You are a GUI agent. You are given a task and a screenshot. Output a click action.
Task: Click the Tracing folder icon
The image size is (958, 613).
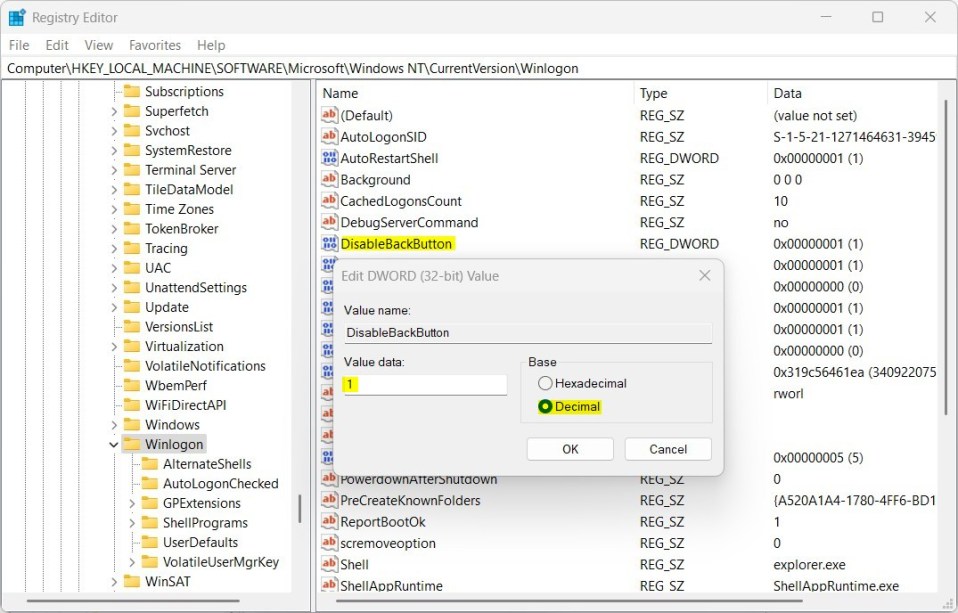tap(131, 248)
